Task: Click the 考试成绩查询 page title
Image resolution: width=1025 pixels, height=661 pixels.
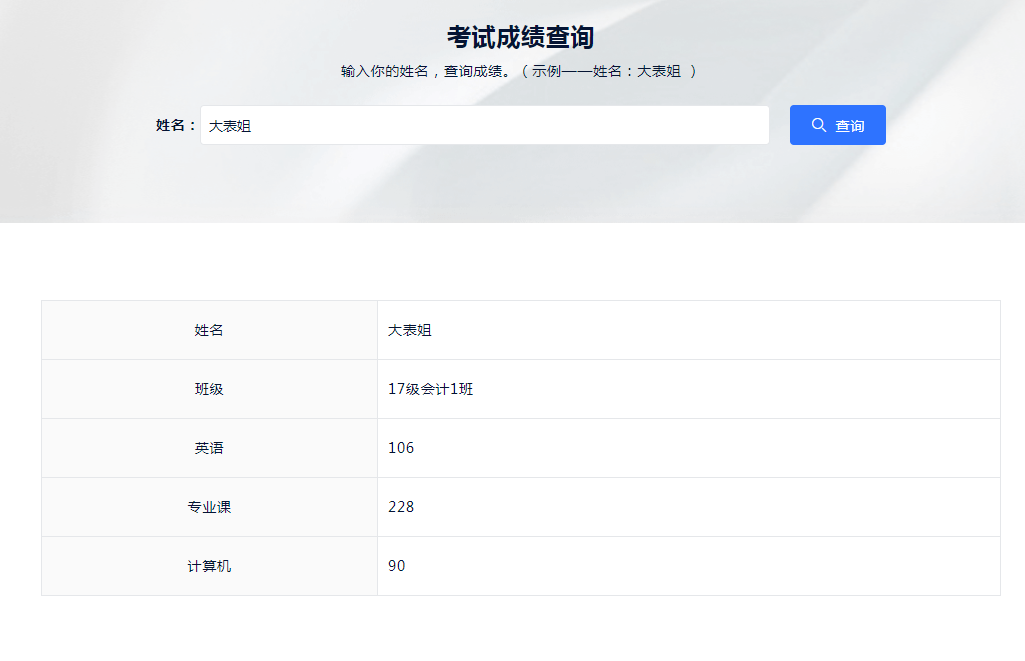Action: click(x=520, y=37)
